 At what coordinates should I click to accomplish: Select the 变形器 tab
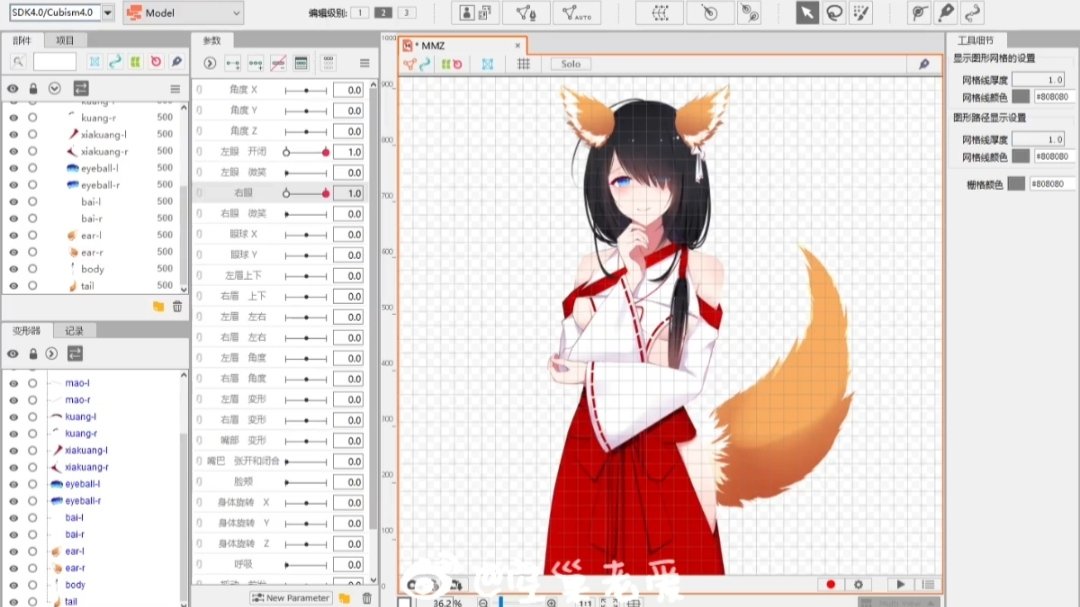coord(27,331)
